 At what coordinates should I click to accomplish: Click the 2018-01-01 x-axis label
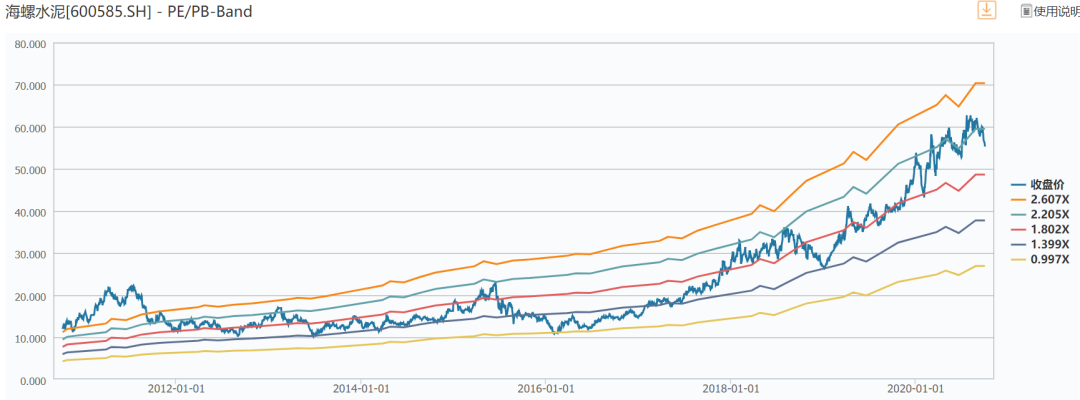click(x=730, y=389)
